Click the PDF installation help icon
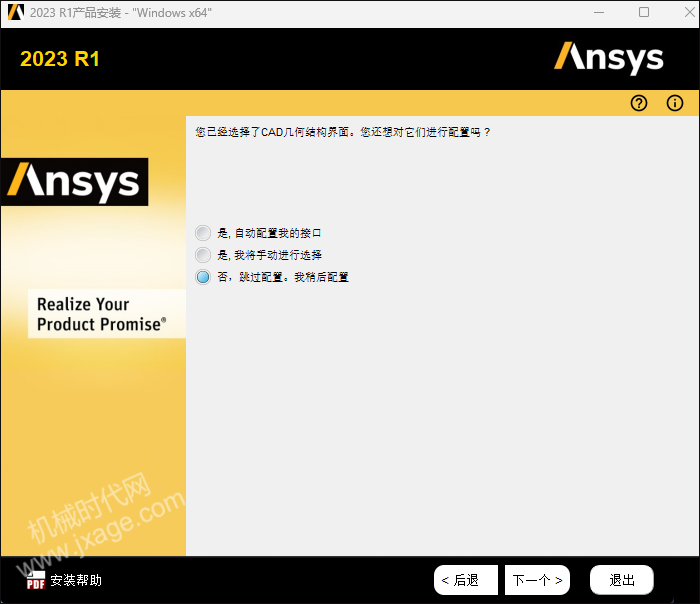The image size is (700, 604). point(36,580)
